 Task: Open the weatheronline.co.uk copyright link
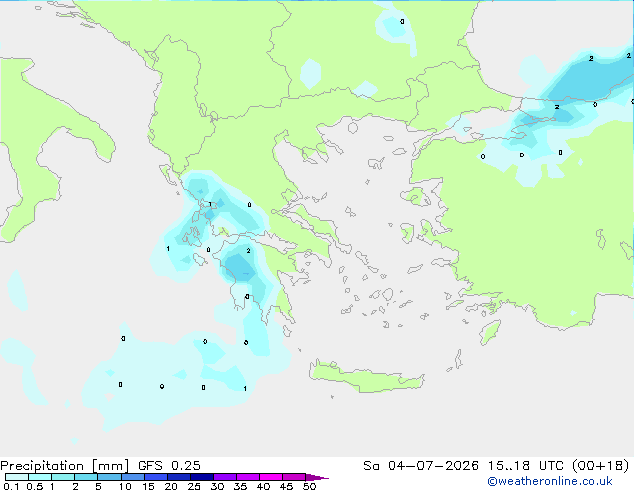(550, 481)
